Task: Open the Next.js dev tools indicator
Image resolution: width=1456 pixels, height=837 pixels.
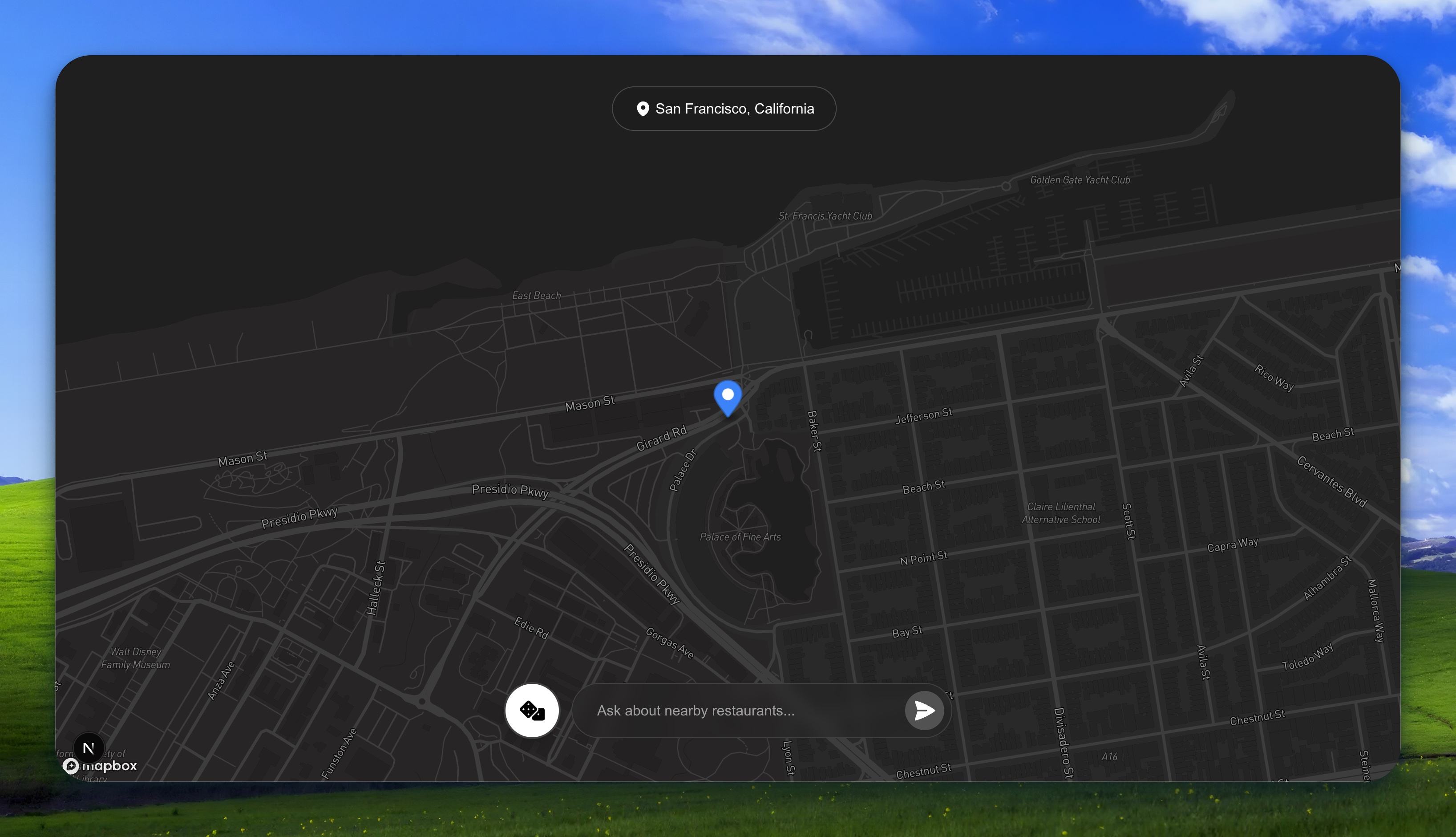Action: pyautogui.click(x=89, y=748)
